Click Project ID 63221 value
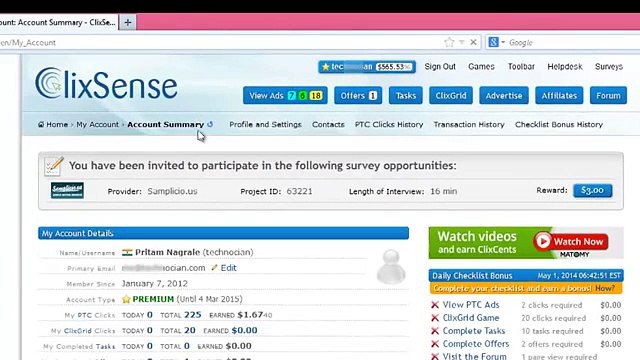 [x=299, y=191]
